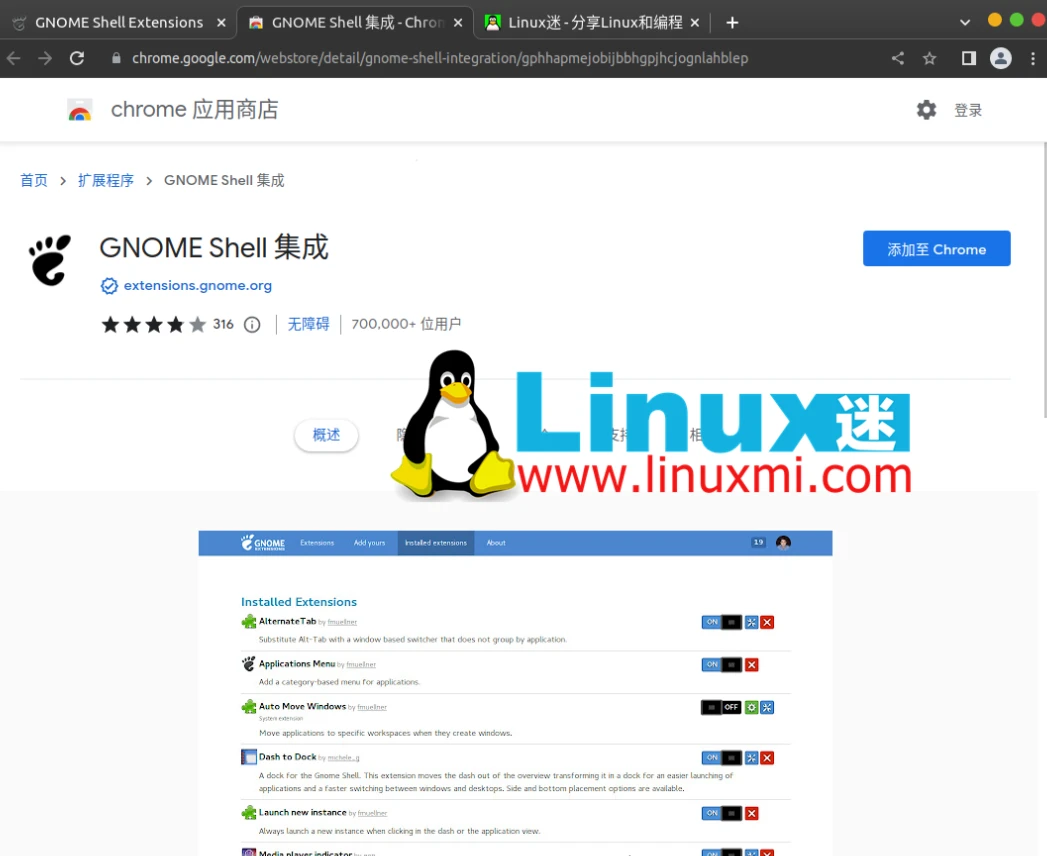The width and height of the screenshot is (1047, 856).
Task: Click the chrome 应用商店 store title
Action: [194, 110]
